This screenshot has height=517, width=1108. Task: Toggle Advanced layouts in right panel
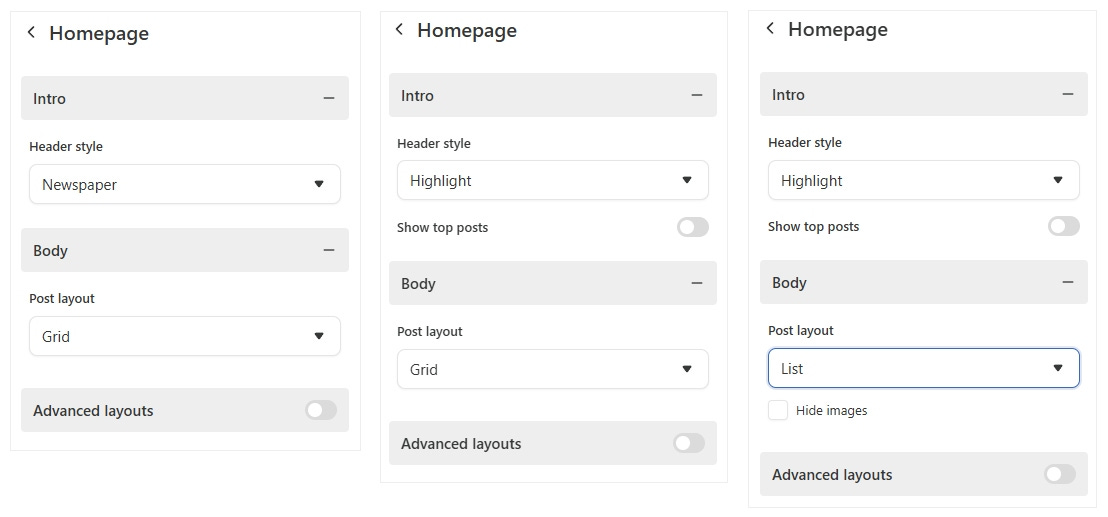click(1060, 474)
